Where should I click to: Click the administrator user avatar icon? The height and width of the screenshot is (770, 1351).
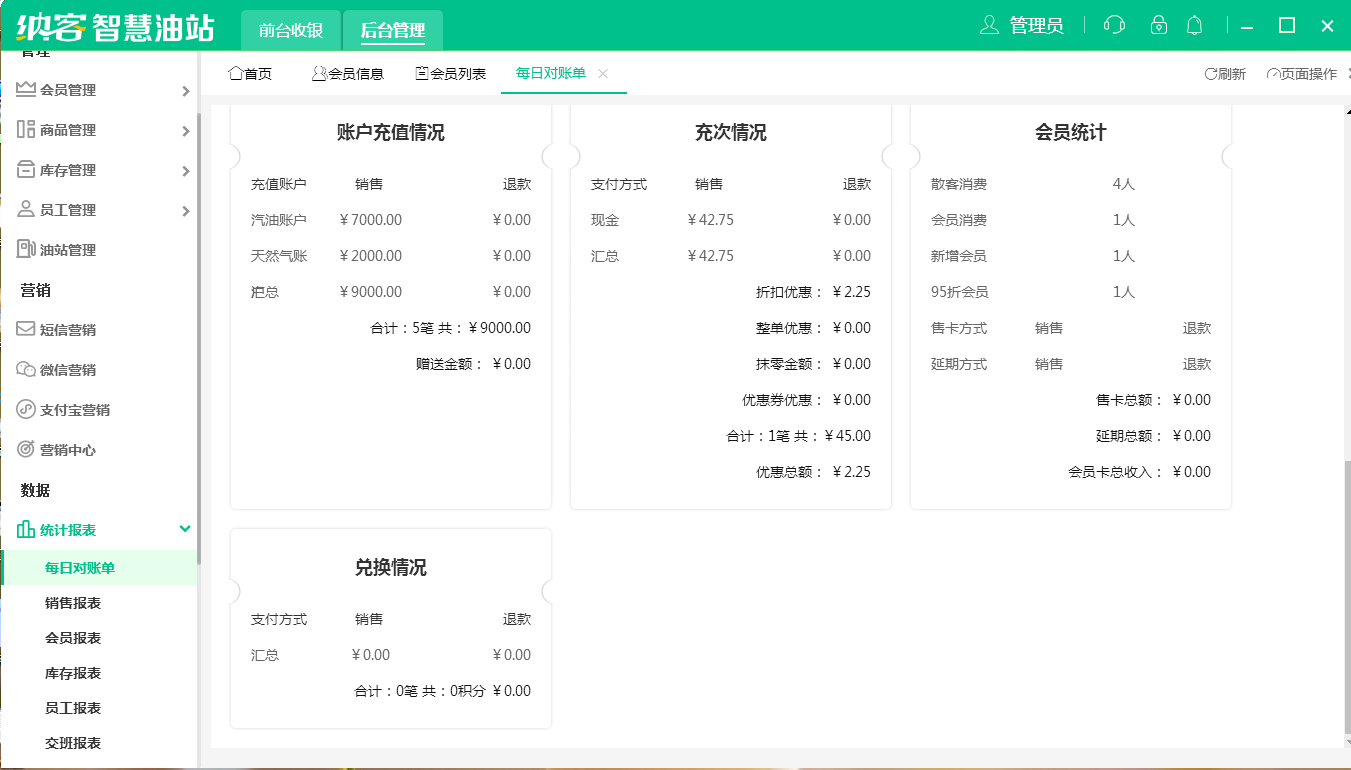989,25
